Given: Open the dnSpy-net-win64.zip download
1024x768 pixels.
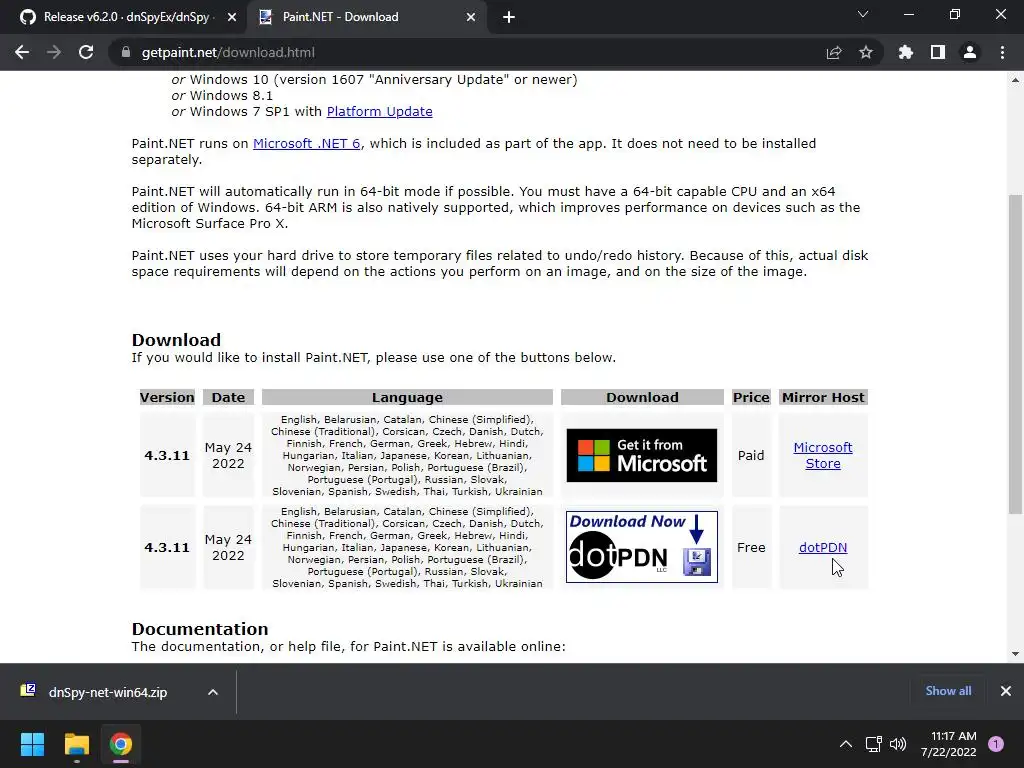Looking at the screenshot, I should click(108, 692).
